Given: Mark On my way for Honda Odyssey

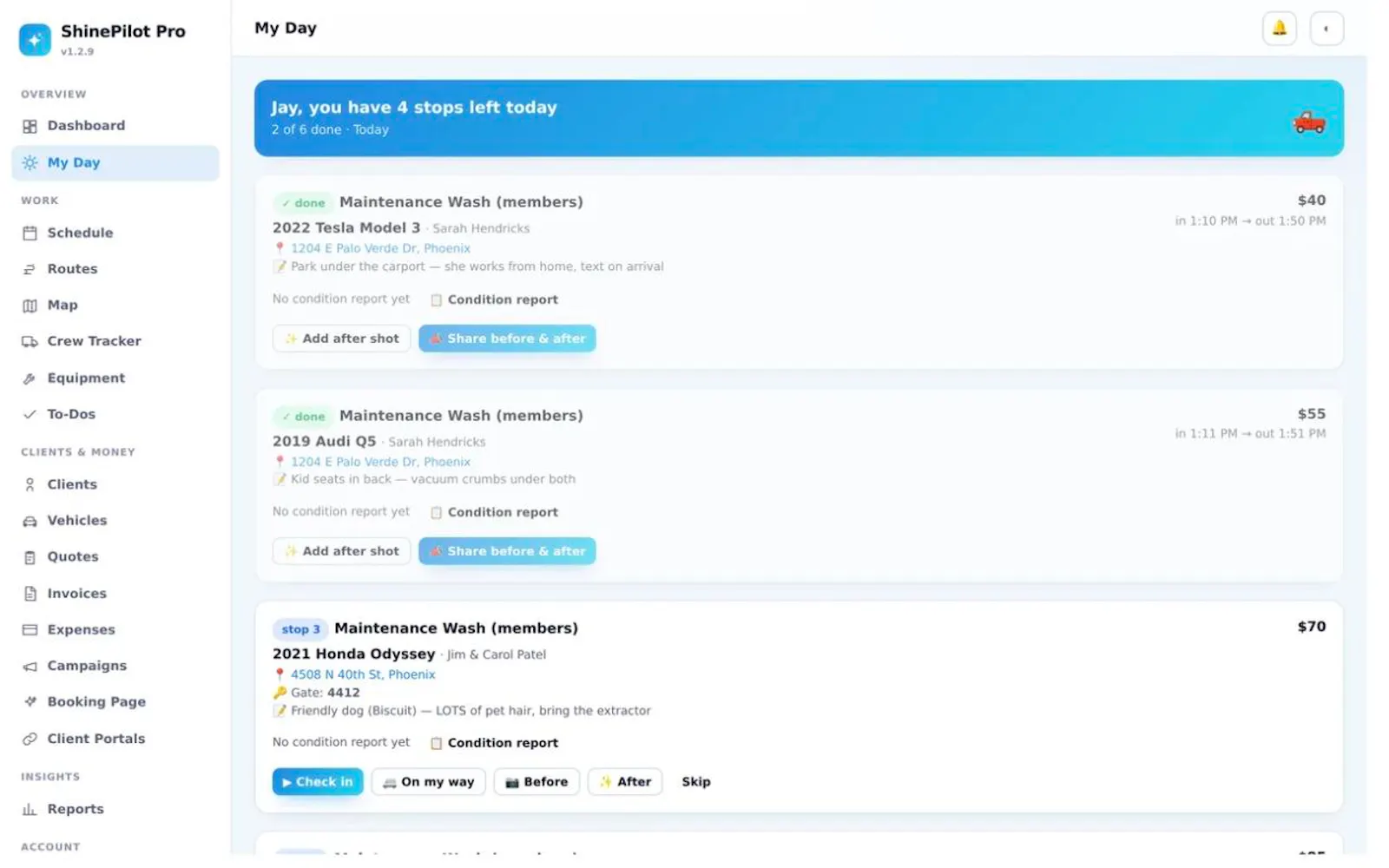Looking at the screenshot, I should (428, 782).
